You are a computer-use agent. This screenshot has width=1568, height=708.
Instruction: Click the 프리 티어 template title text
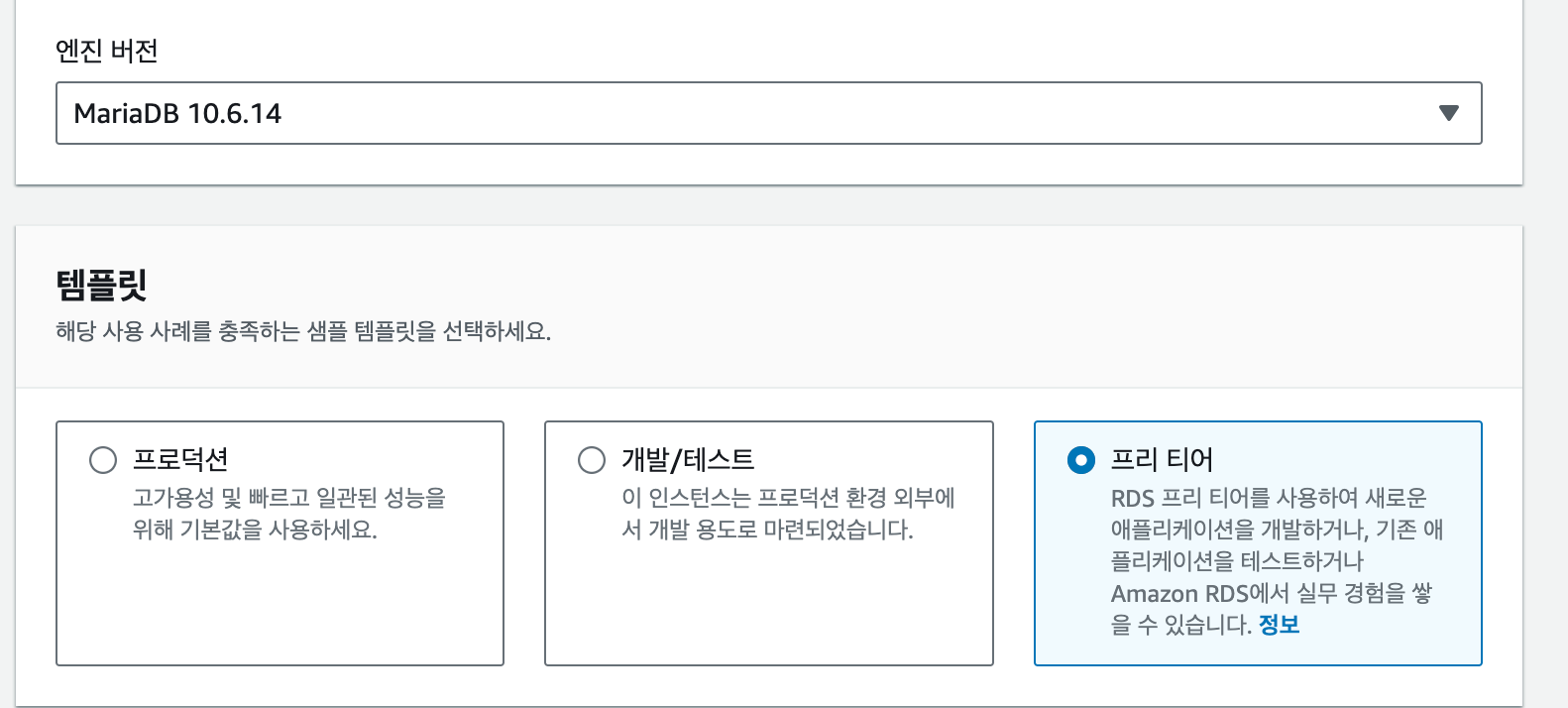(x=1162, y=460)
